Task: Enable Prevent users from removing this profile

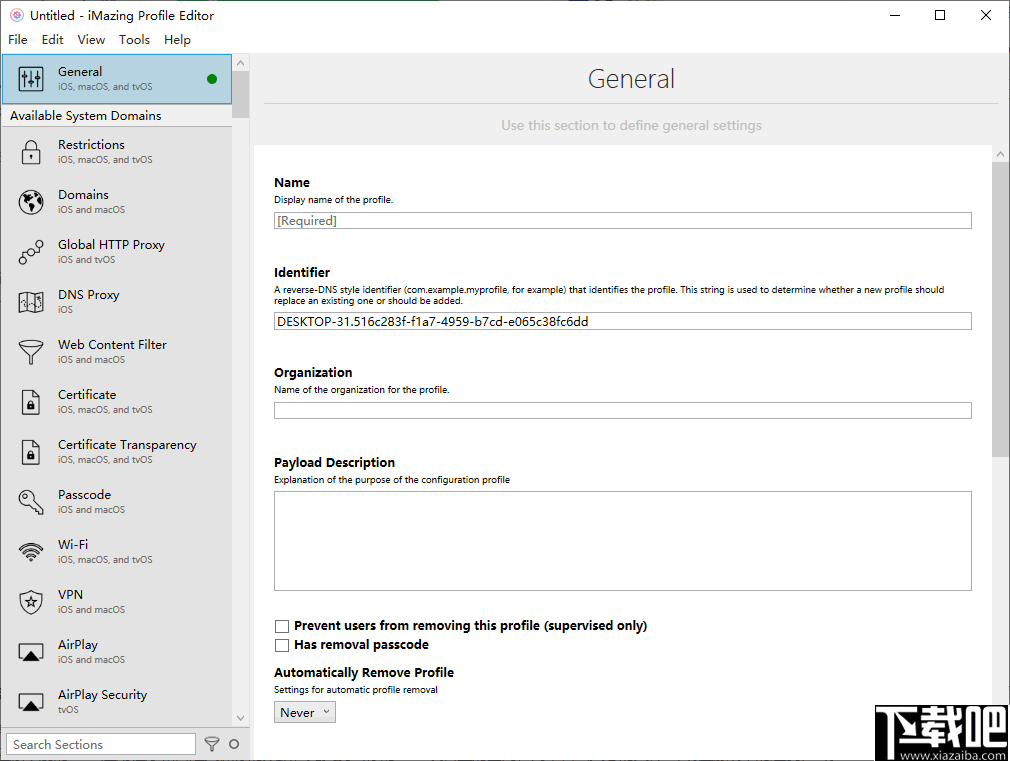Action: [281, 626]
